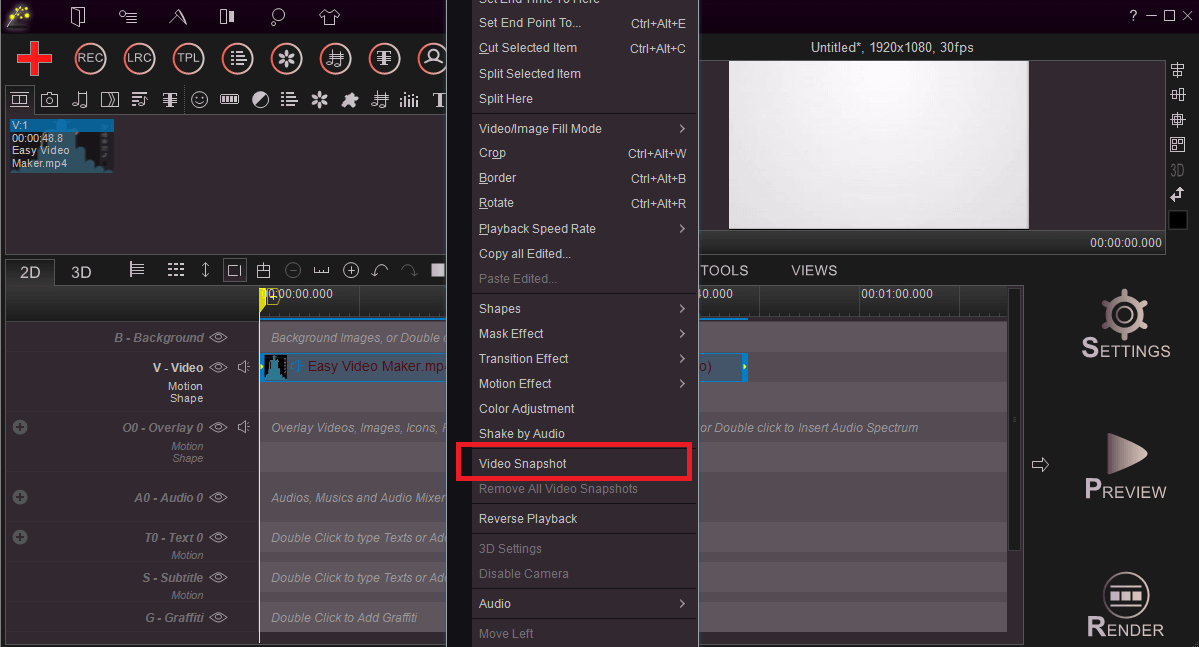Viewport: 1199px width, 647px height.
Task: Toggle visibility of B - Background track
Action: pyautogui.click(x=219, y=337)
